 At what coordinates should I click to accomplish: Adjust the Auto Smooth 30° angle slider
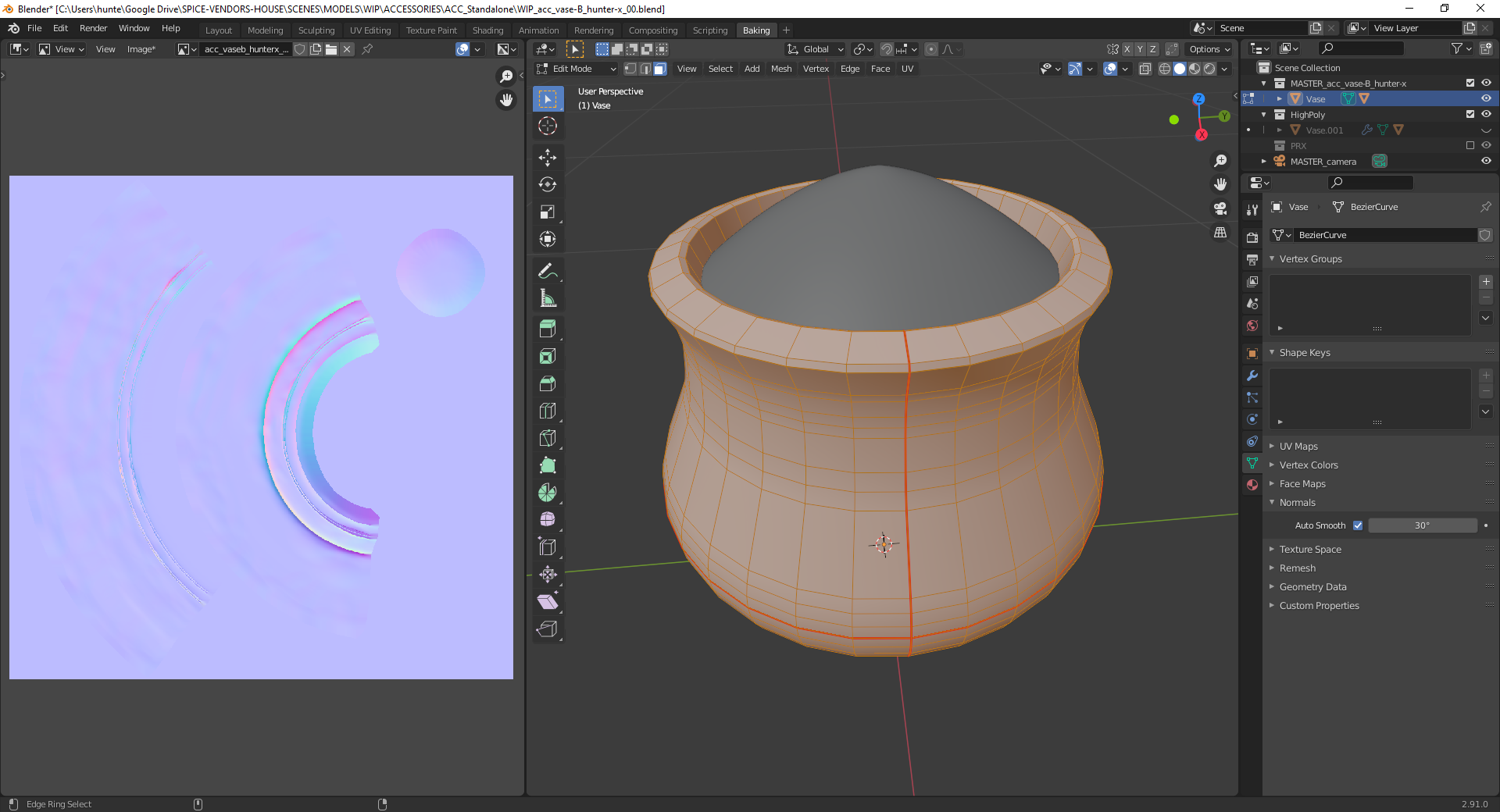tap(1422, 525)
